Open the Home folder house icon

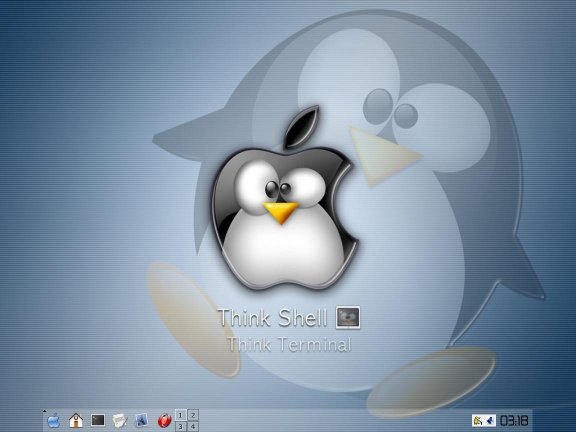click(x=76, y=420)
